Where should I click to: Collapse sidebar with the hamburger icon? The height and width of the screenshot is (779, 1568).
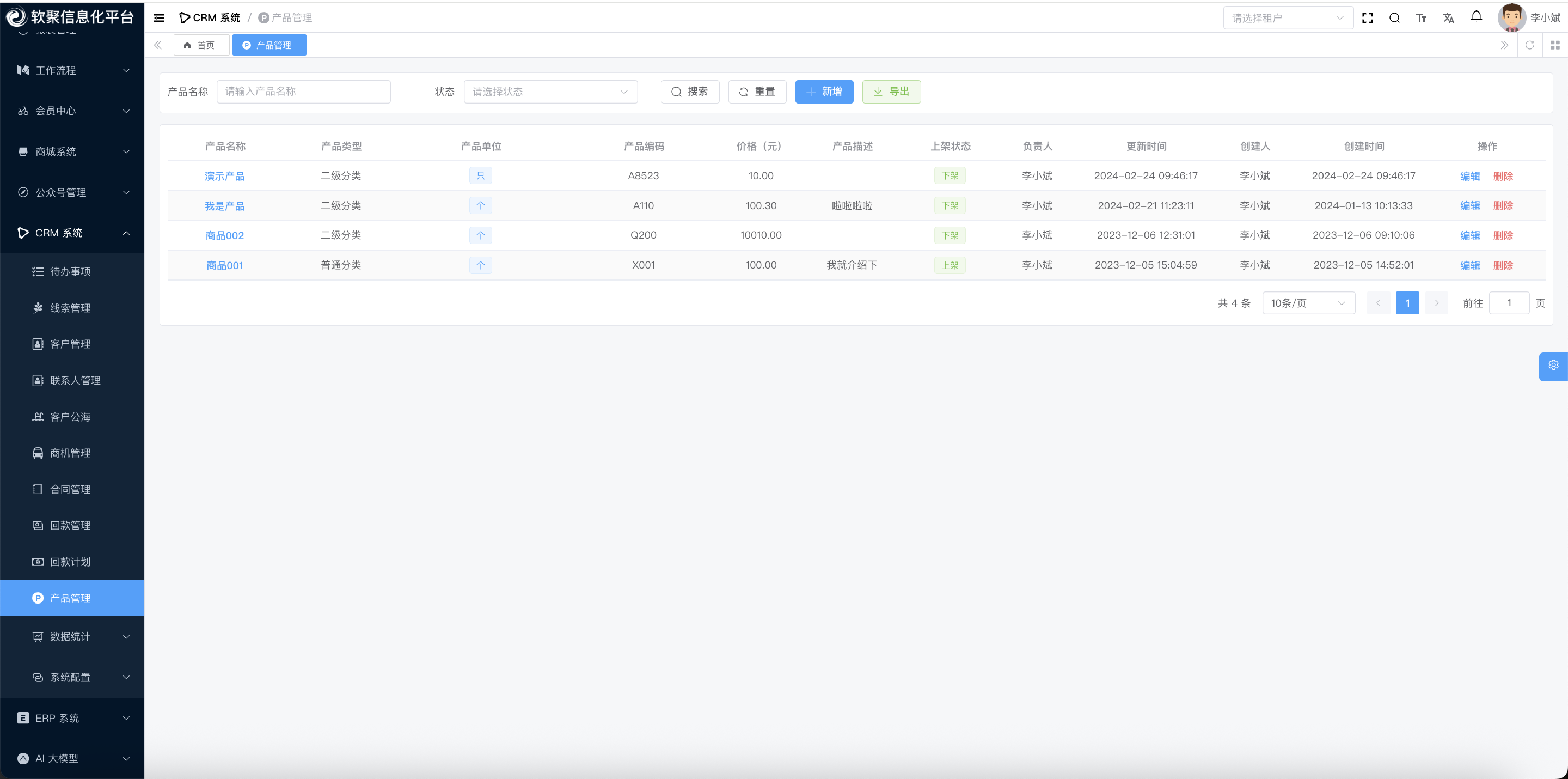pyautogui.click(x=159, y=19)
